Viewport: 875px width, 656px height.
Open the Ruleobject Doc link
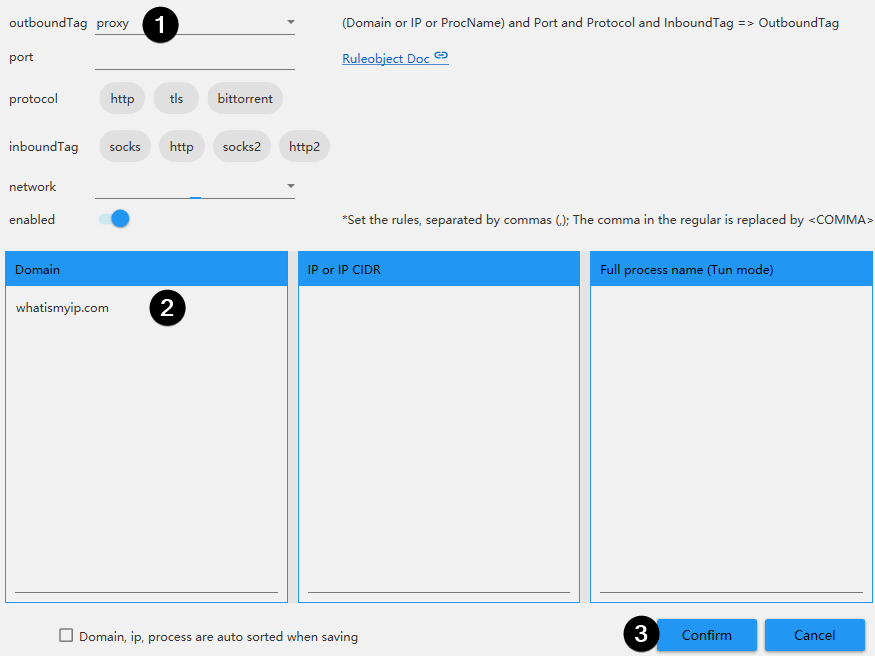386,59
